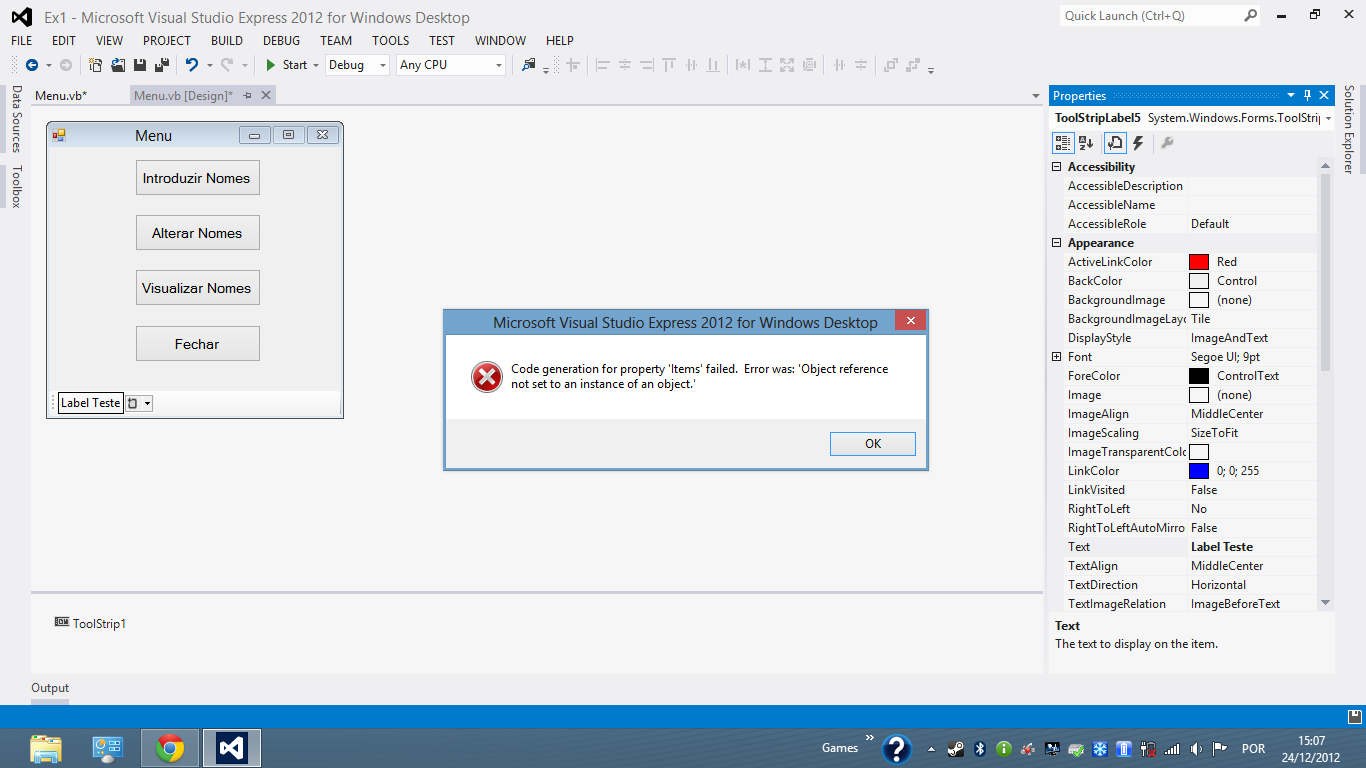Click the Redo toolbar icon
The width and height of the screenshot is (1366, 768).
click(x=227, y=65)
